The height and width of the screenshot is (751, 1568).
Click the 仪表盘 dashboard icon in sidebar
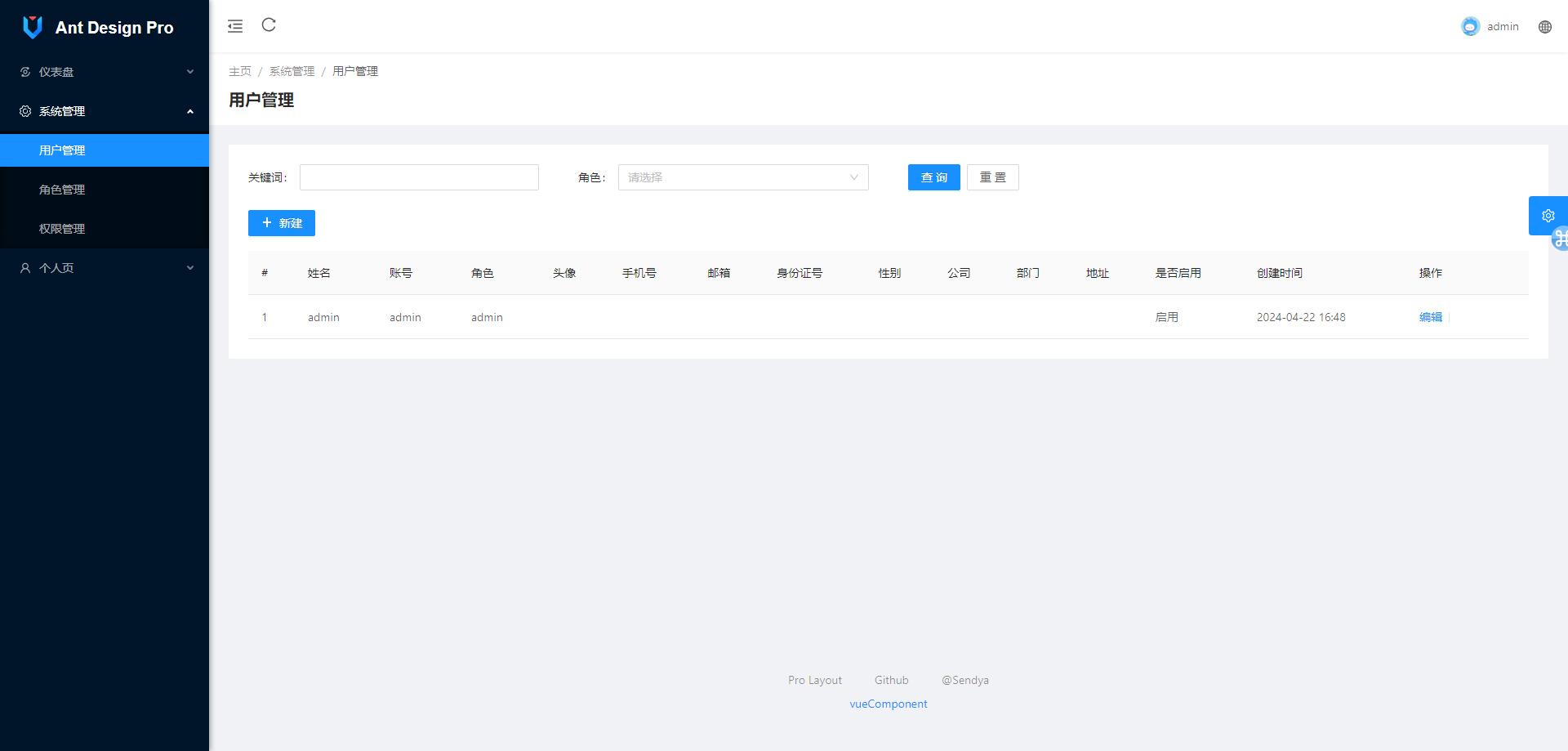click(25, 72)
